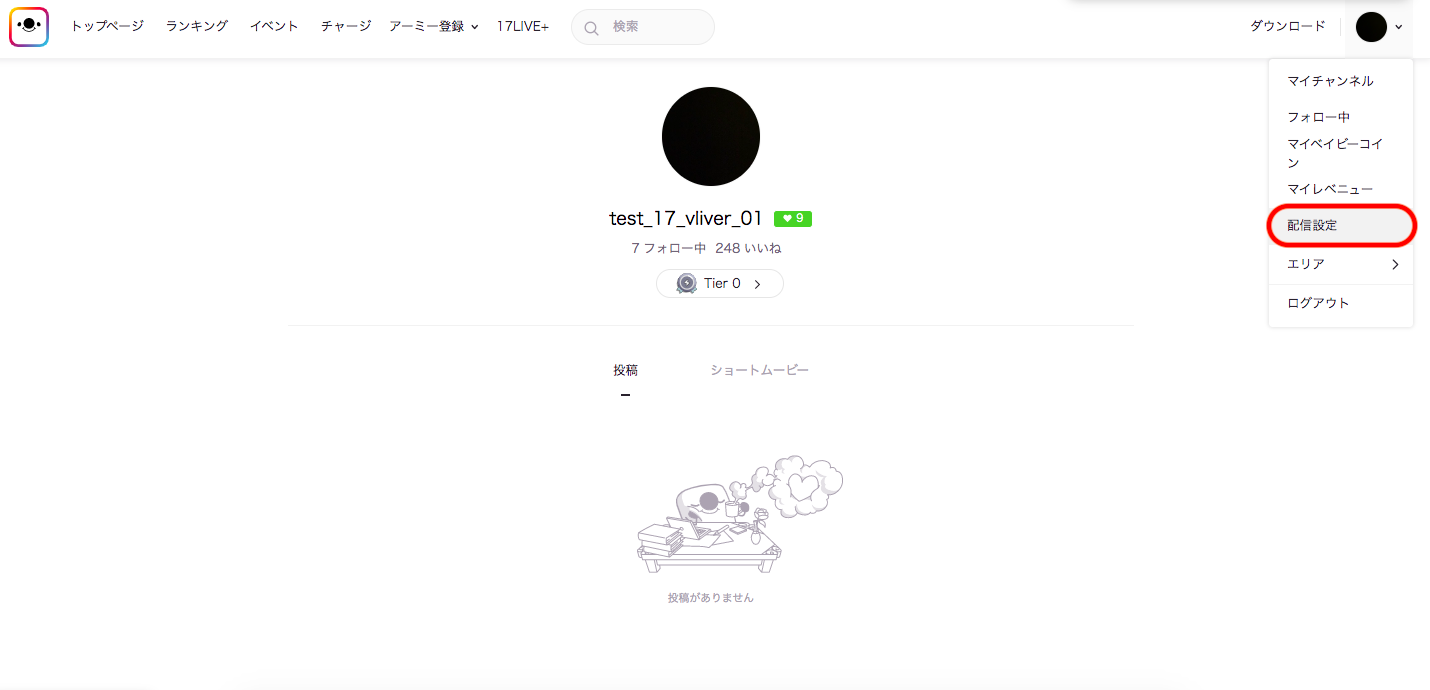Open the Tier 0 details chevron

[x=757, y=284]
